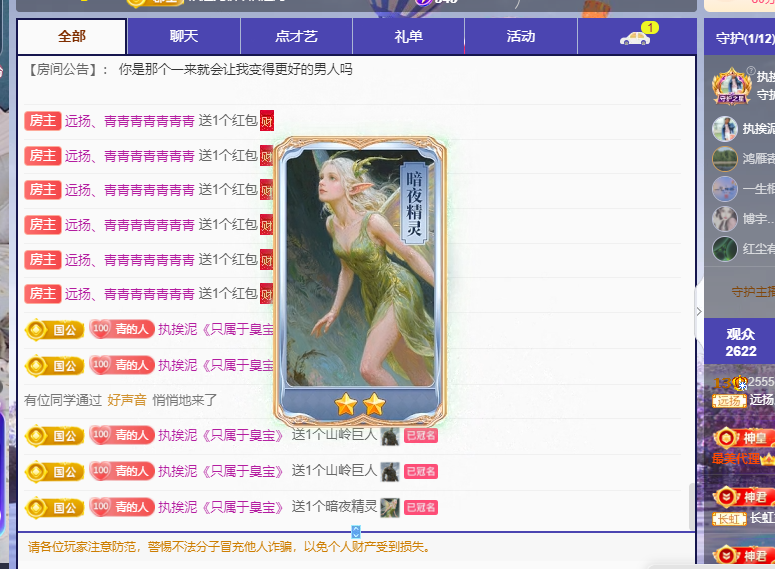Collapse the side panel with the arrow handle
This screenshot has height=569, width=775.
tap(699, 311)
